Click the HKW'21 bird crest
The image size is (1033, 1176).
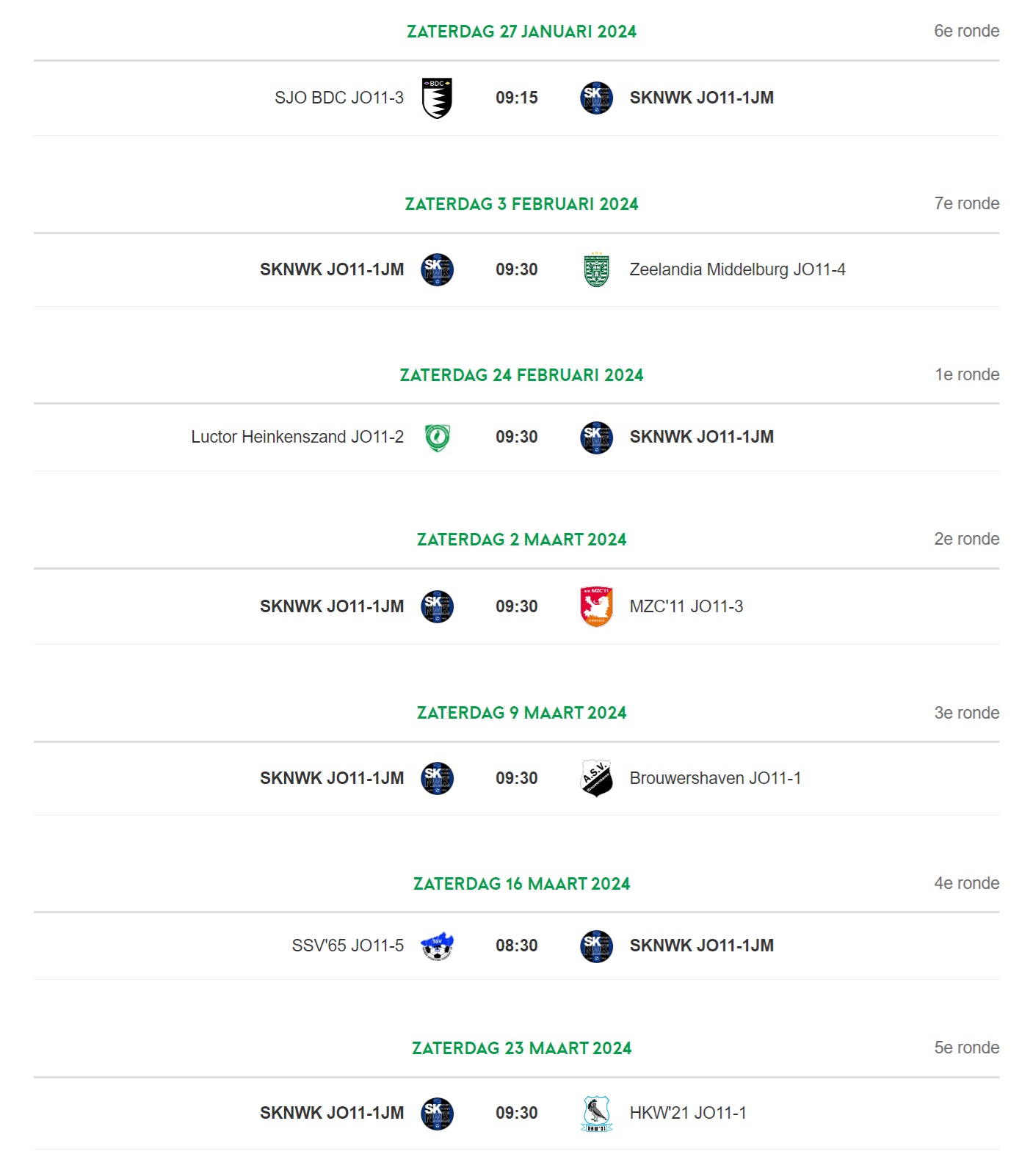click(596, 1114)
